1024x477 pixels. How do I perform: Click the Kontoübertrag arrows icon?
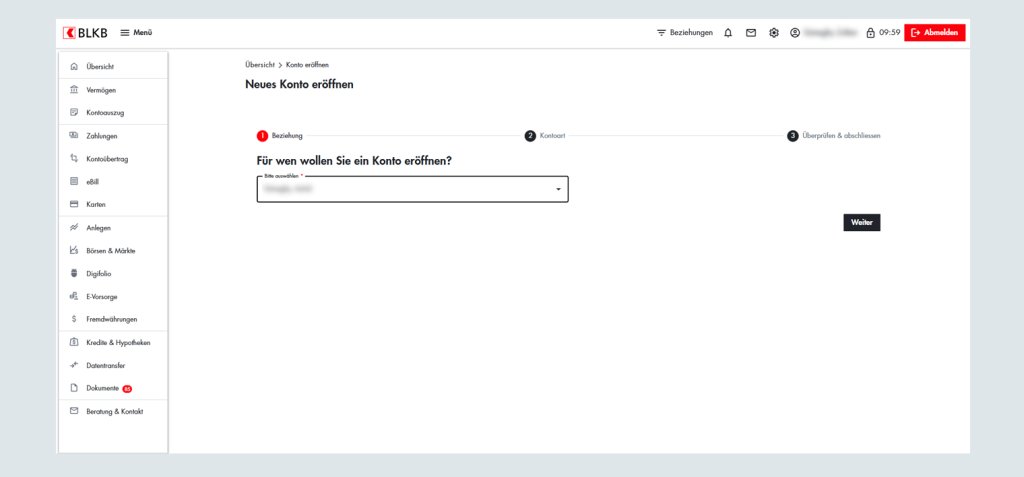click(74, 159)
